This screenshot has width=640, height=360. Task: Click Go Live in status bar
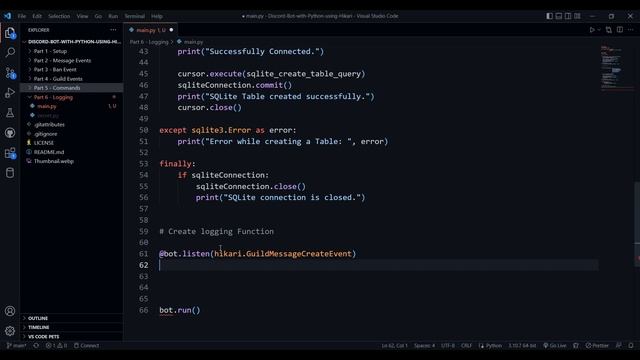pyautogui.click(x=555, y=346)
